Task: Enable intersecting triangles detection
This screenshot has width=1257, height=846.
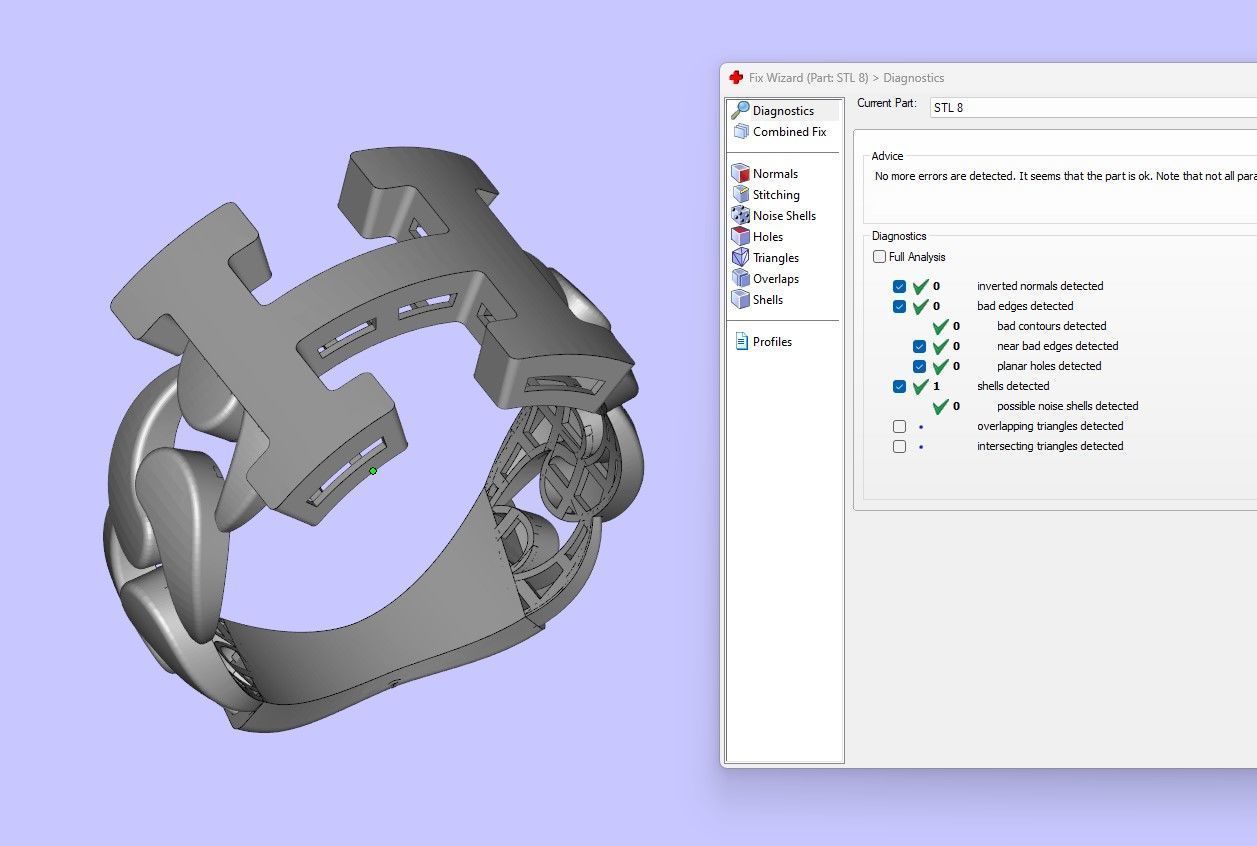Action: 899,446
